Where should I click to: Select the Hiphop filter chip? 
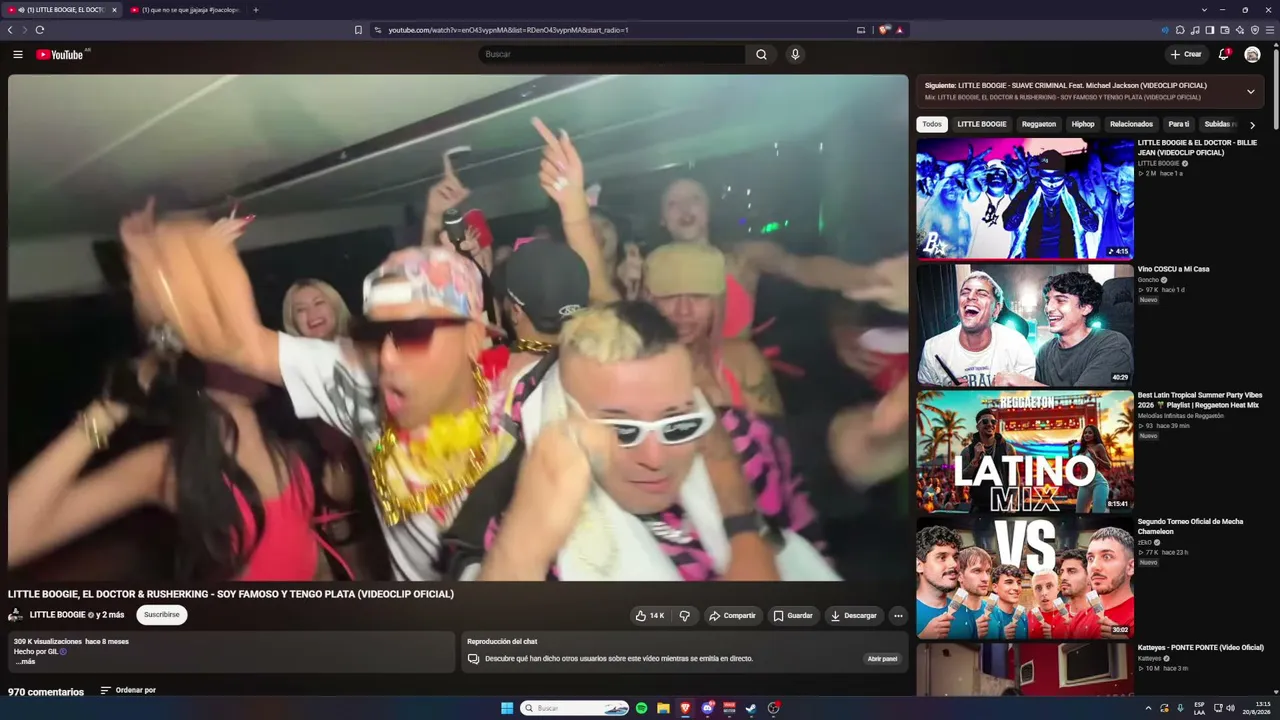[1083, 124]
